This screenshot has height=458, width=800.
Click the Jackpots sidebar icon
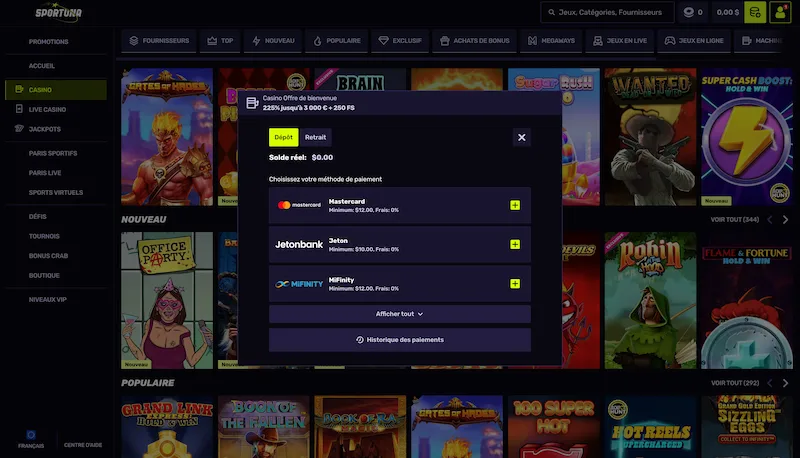tap(19, 129)
